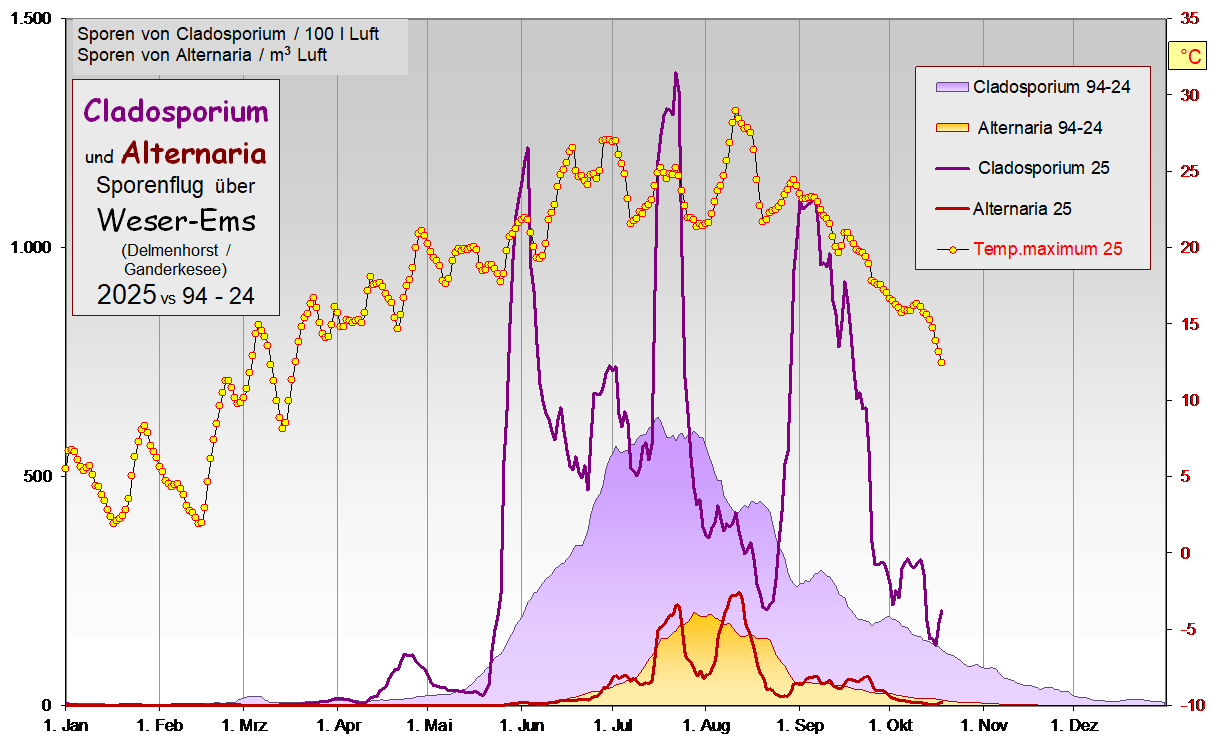Image resolution: width=1213 pixels, height=754 pixels.
Task: Click the orange Alternaria 94-24 legend swatch
Action: pos(951,128)
